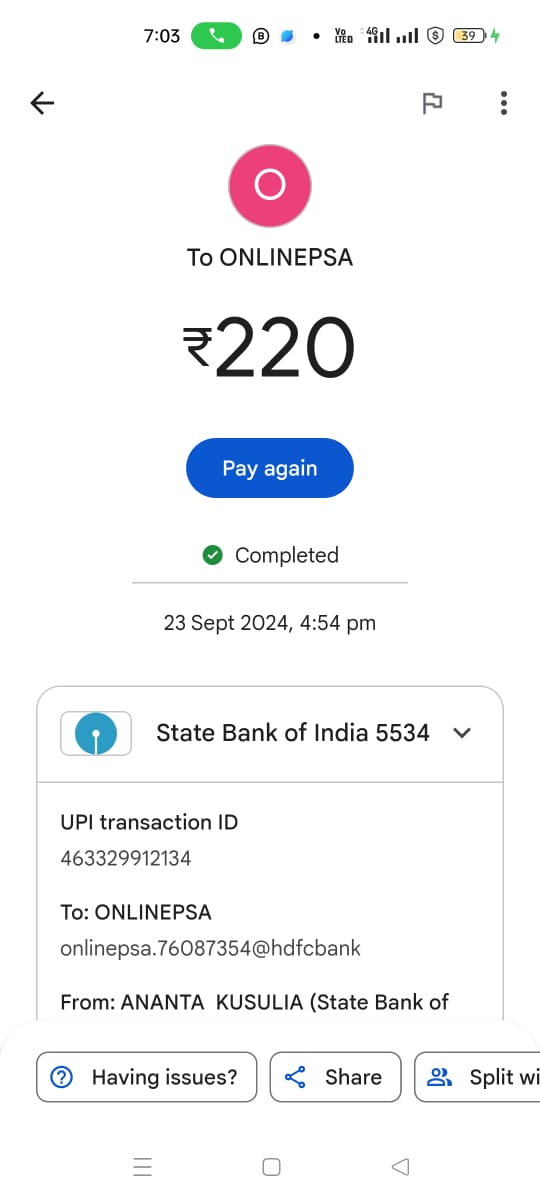
Task: Open the three-dot overflow menu
Action: (503, 103)
